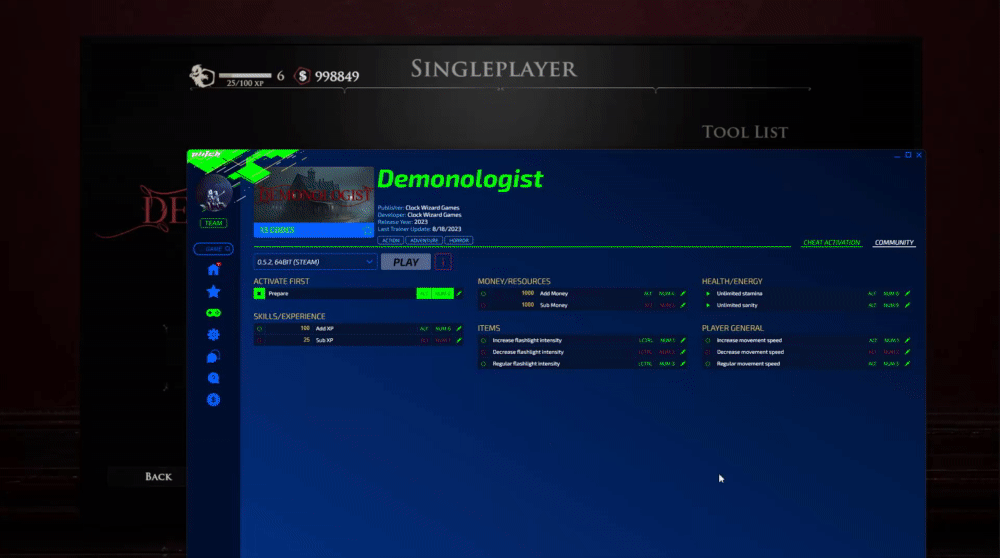
Task: Click the HORROR genre tag
Action: point(459,240)
